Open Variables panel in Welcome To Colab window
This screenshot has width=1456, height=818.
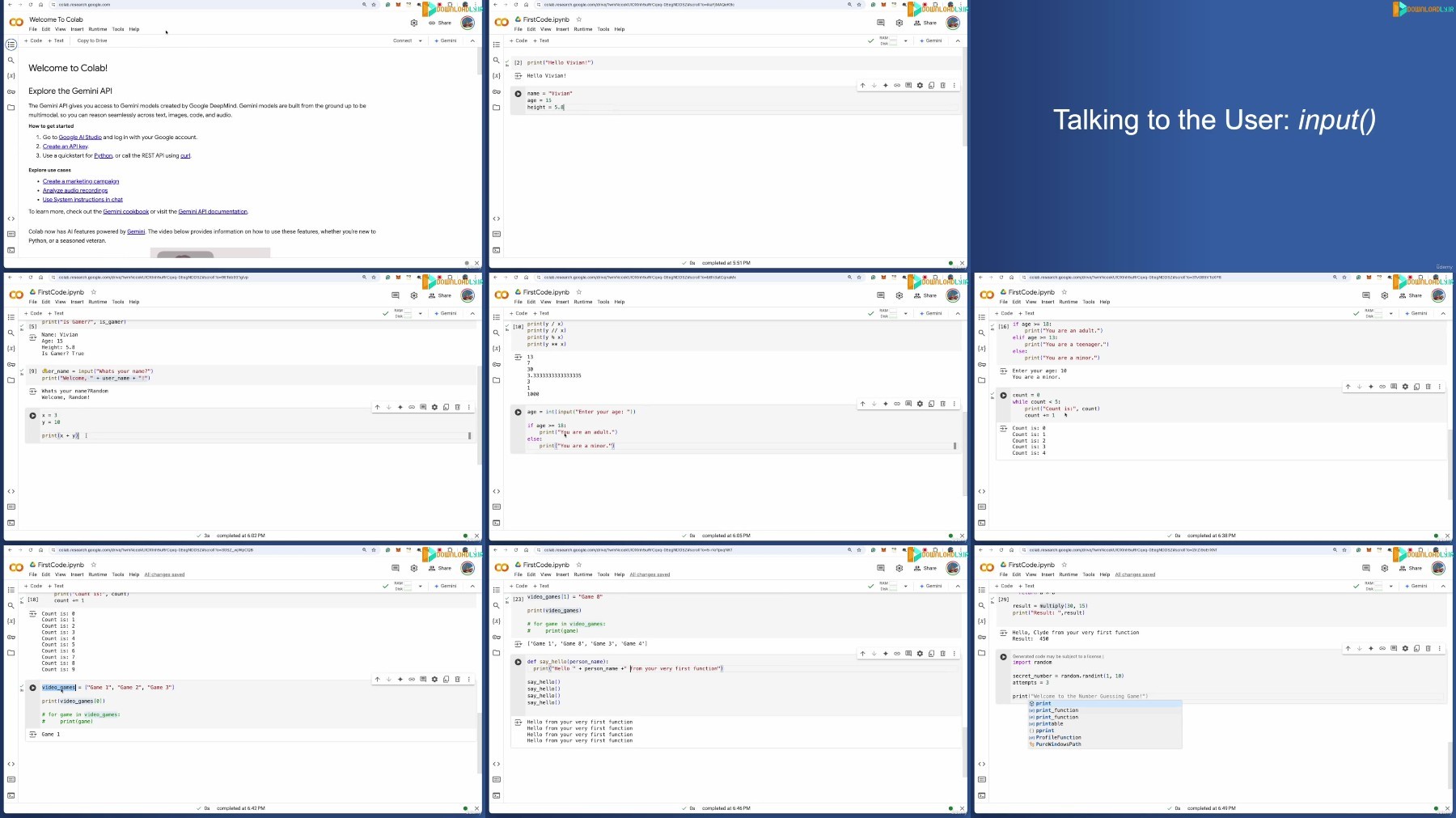click(11, 75)
